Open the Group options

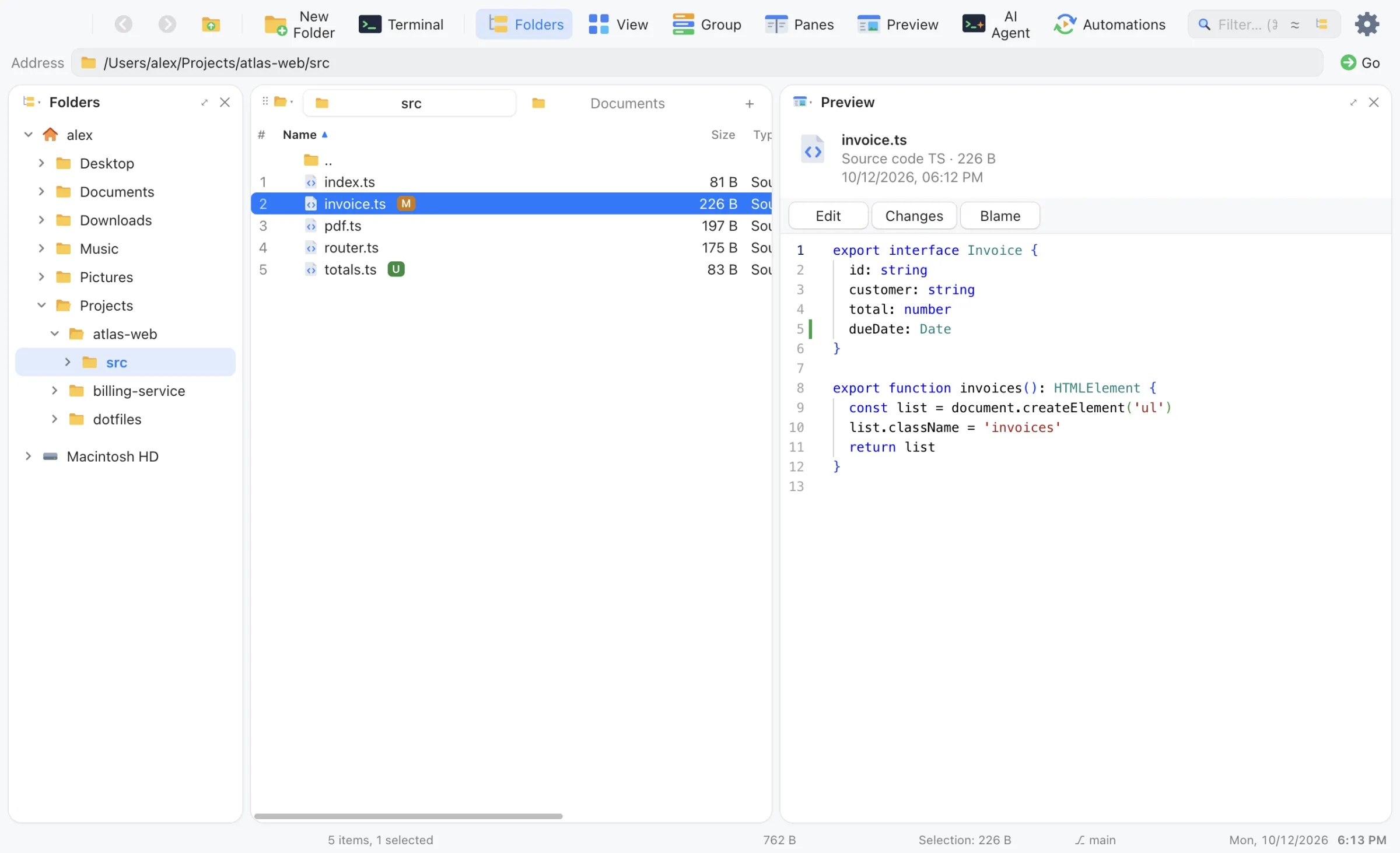(707, 24)
